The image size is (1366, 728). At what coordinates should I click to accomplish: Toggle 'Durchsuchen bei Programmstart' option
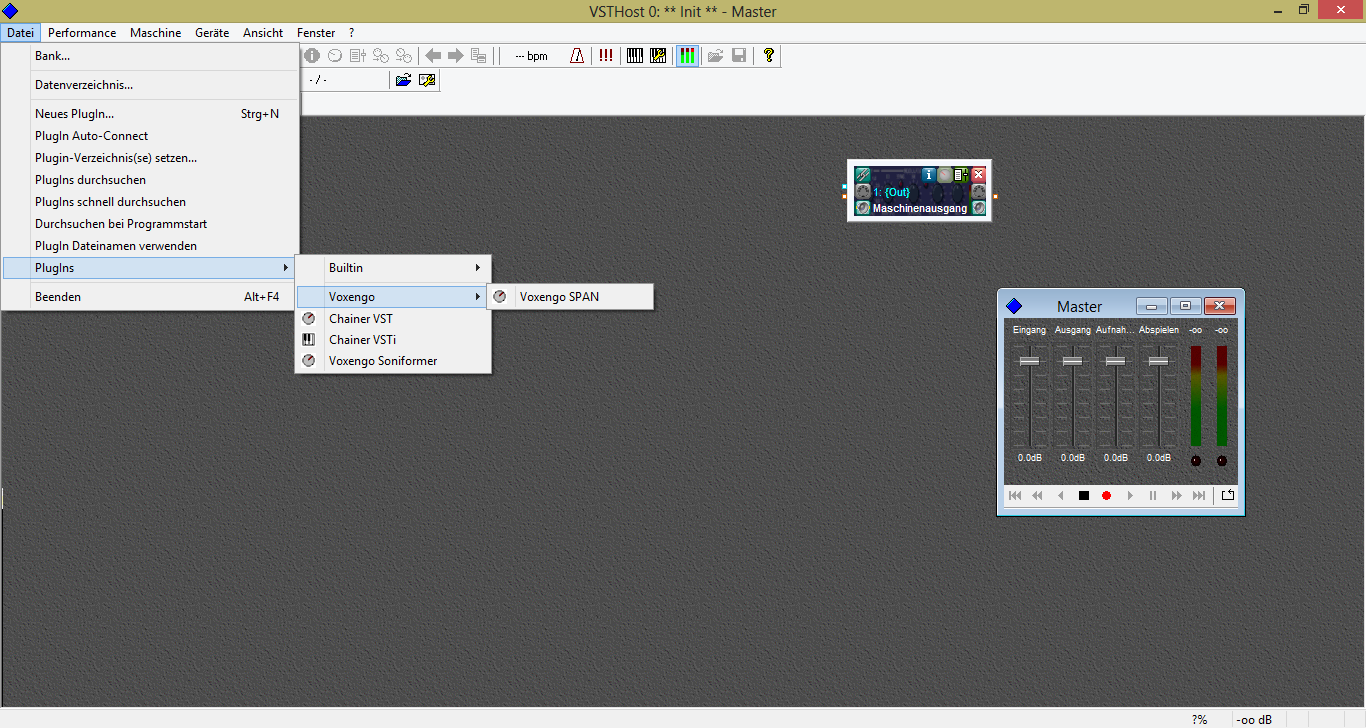121,224
